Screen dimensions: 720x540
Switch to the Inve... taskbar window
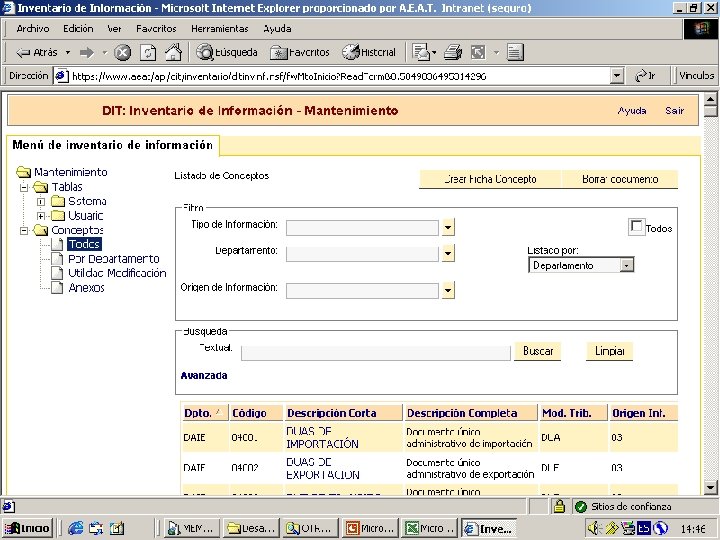pyautogui.click(x=489, y=529)
